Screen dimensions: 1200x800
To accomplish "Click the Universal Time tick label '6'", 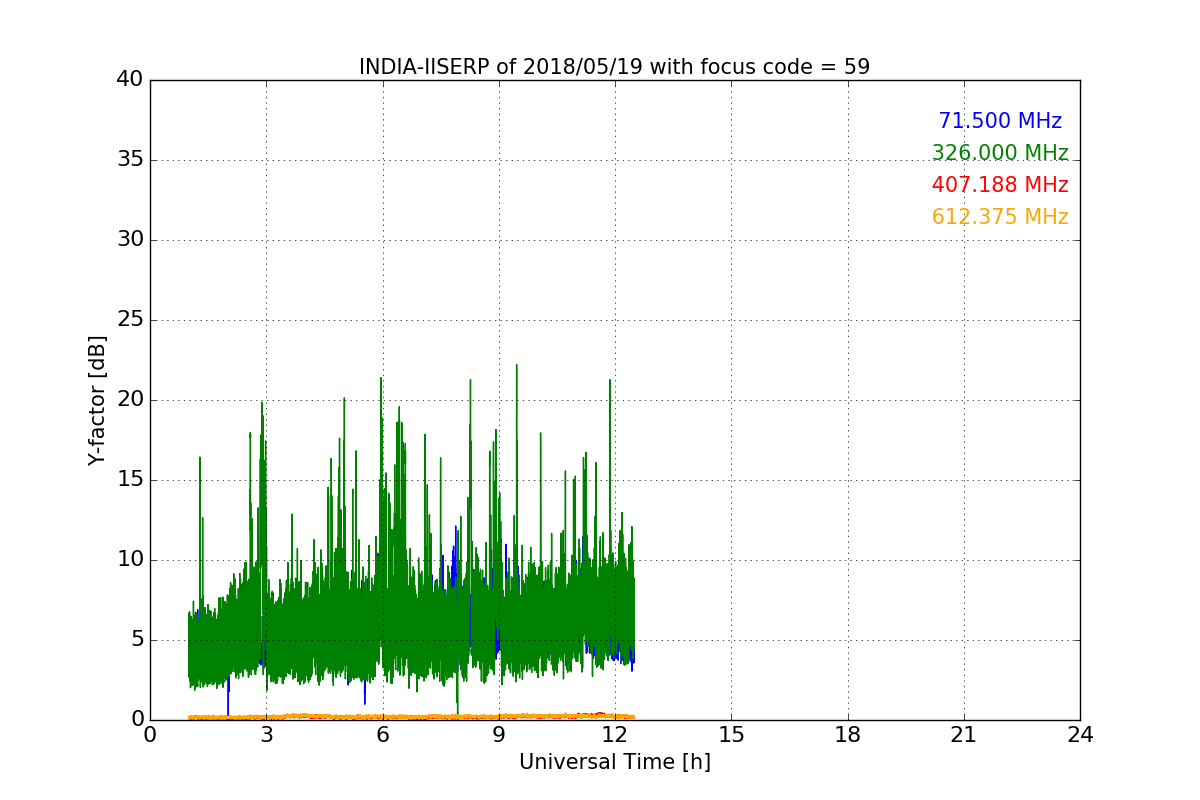I will click(x=383, y=735).
